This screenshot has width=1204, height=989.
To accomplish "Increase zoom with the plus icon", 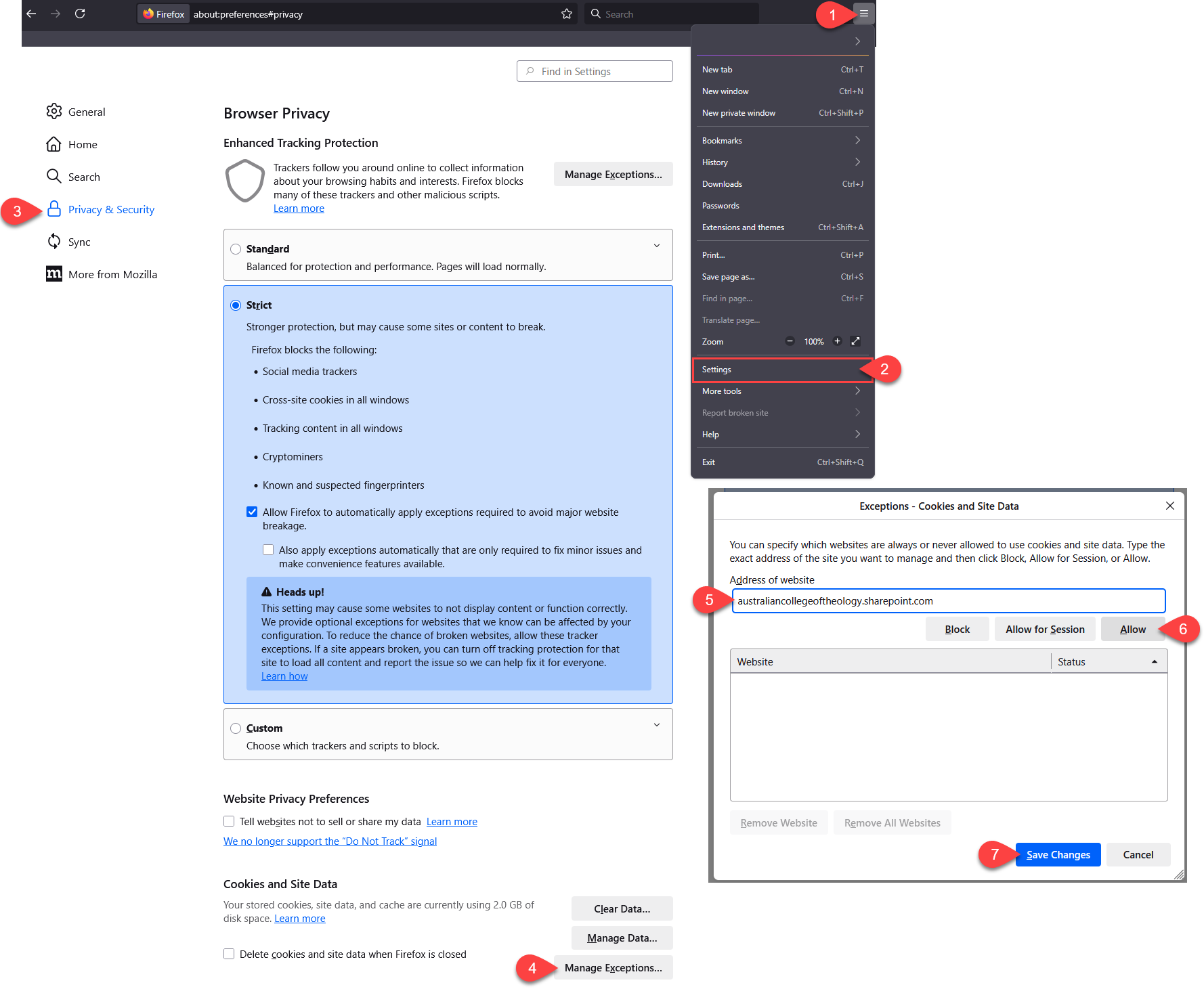I will pyautogui.click(x=837, y=341).
